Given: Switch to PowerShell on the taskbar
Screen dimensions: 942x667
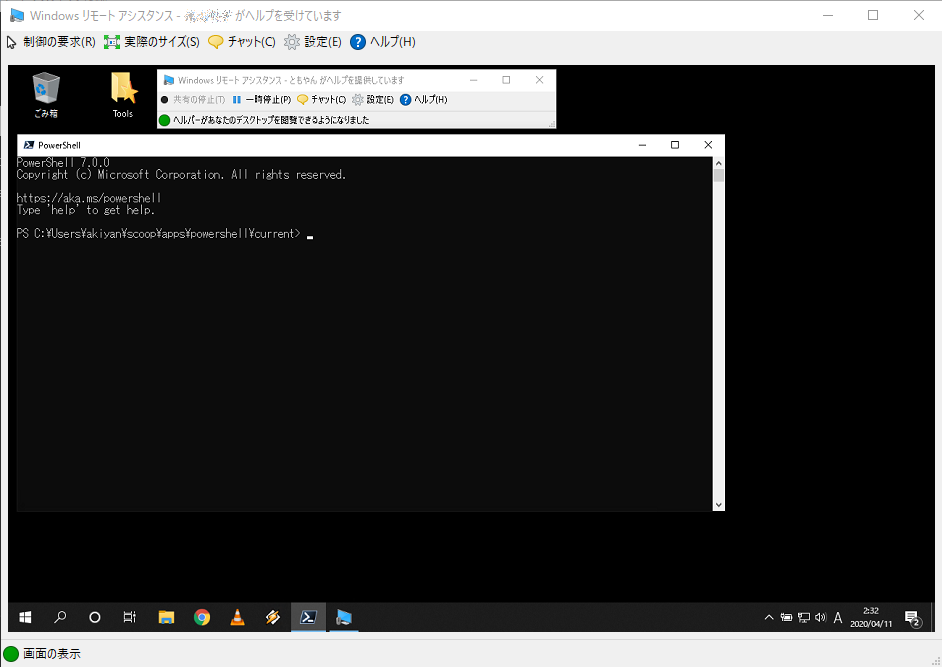Looking at the screenshot, I should (x=308, y=617).
